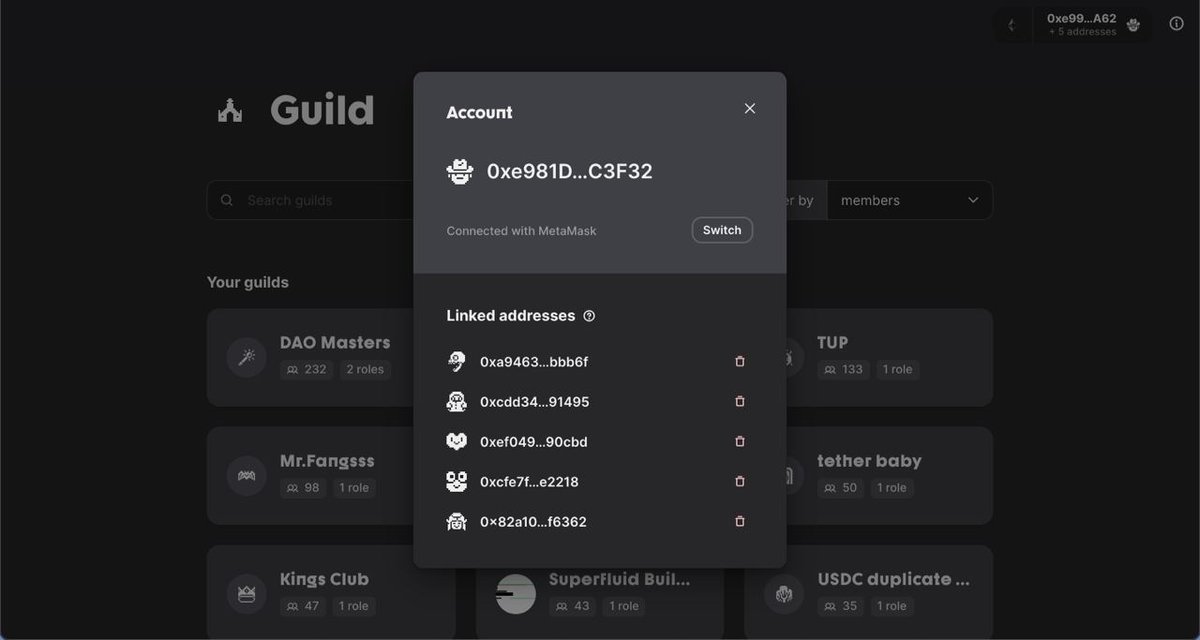
Task: Click the 35 members tag on USDC duplicate
Action: point(841,606)
